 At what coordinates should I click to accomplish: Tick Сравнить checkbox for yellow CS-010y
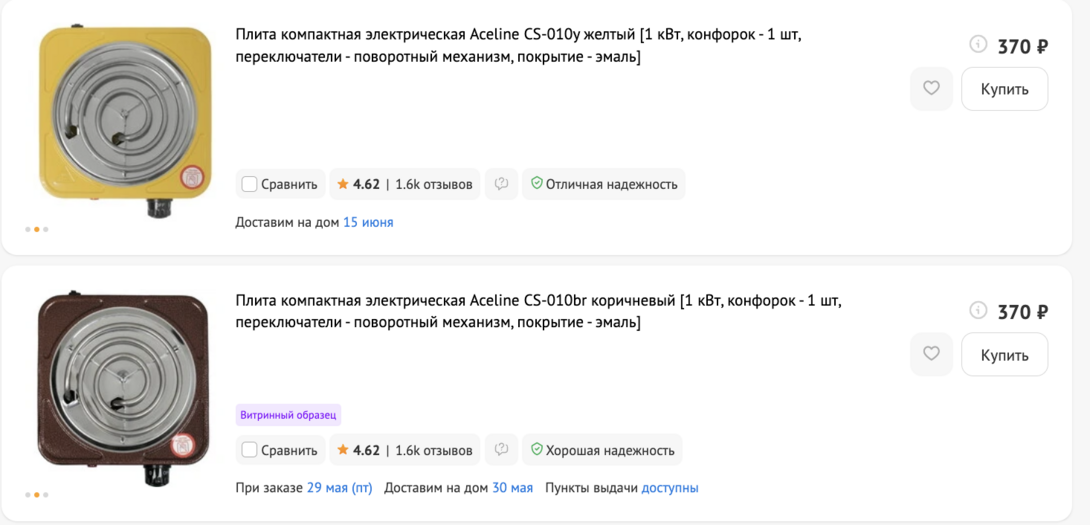click(250, 184)
